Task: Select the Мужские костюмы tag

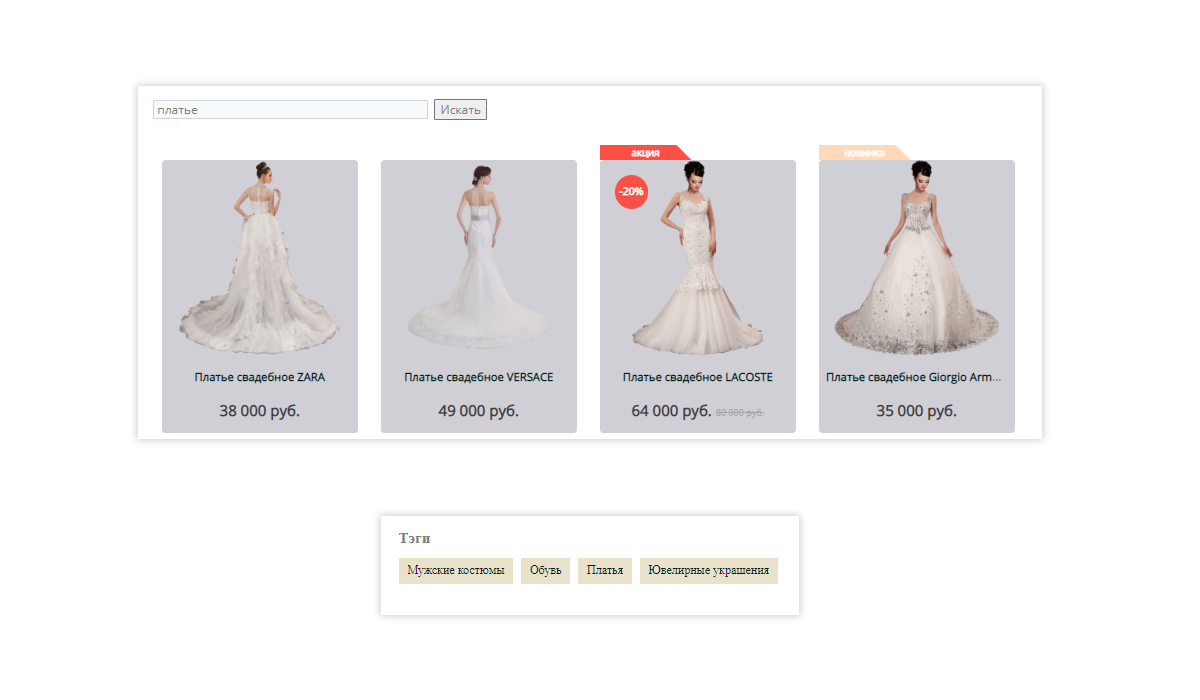Action: [x=456, y=571]
